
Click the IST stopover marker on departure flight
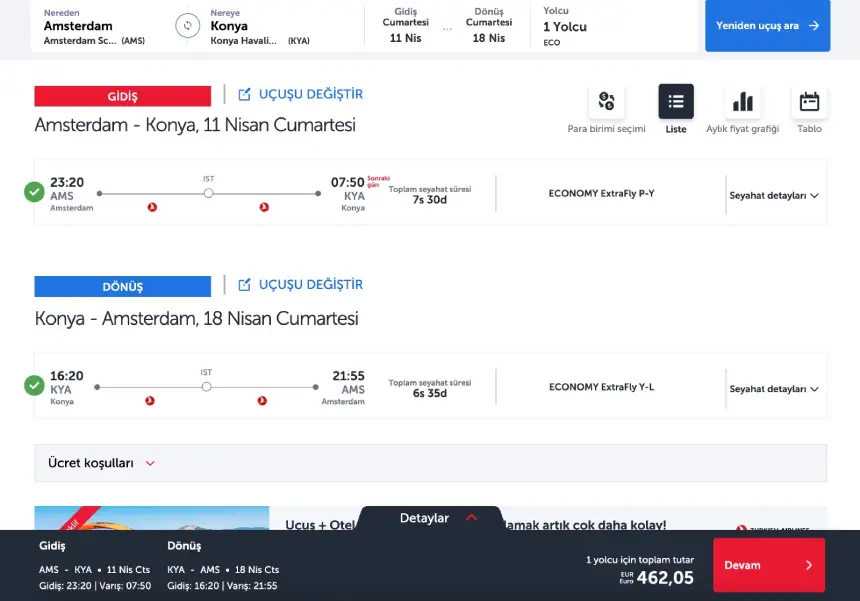(208, 193)
